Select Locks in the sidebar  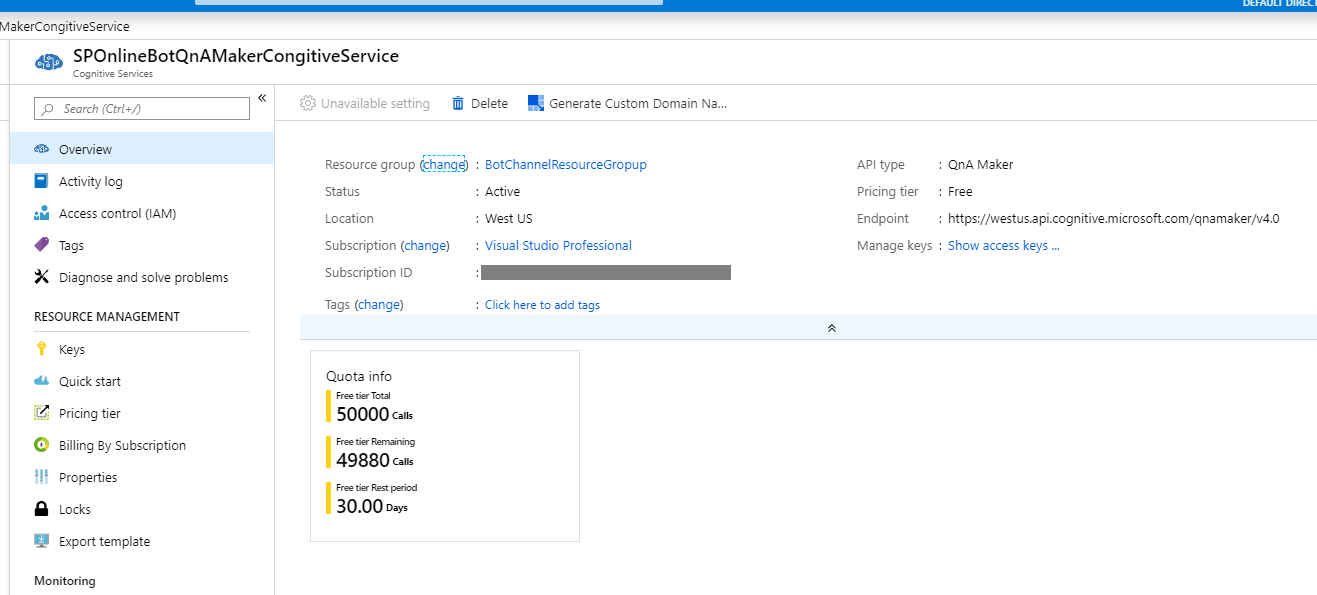142,509
